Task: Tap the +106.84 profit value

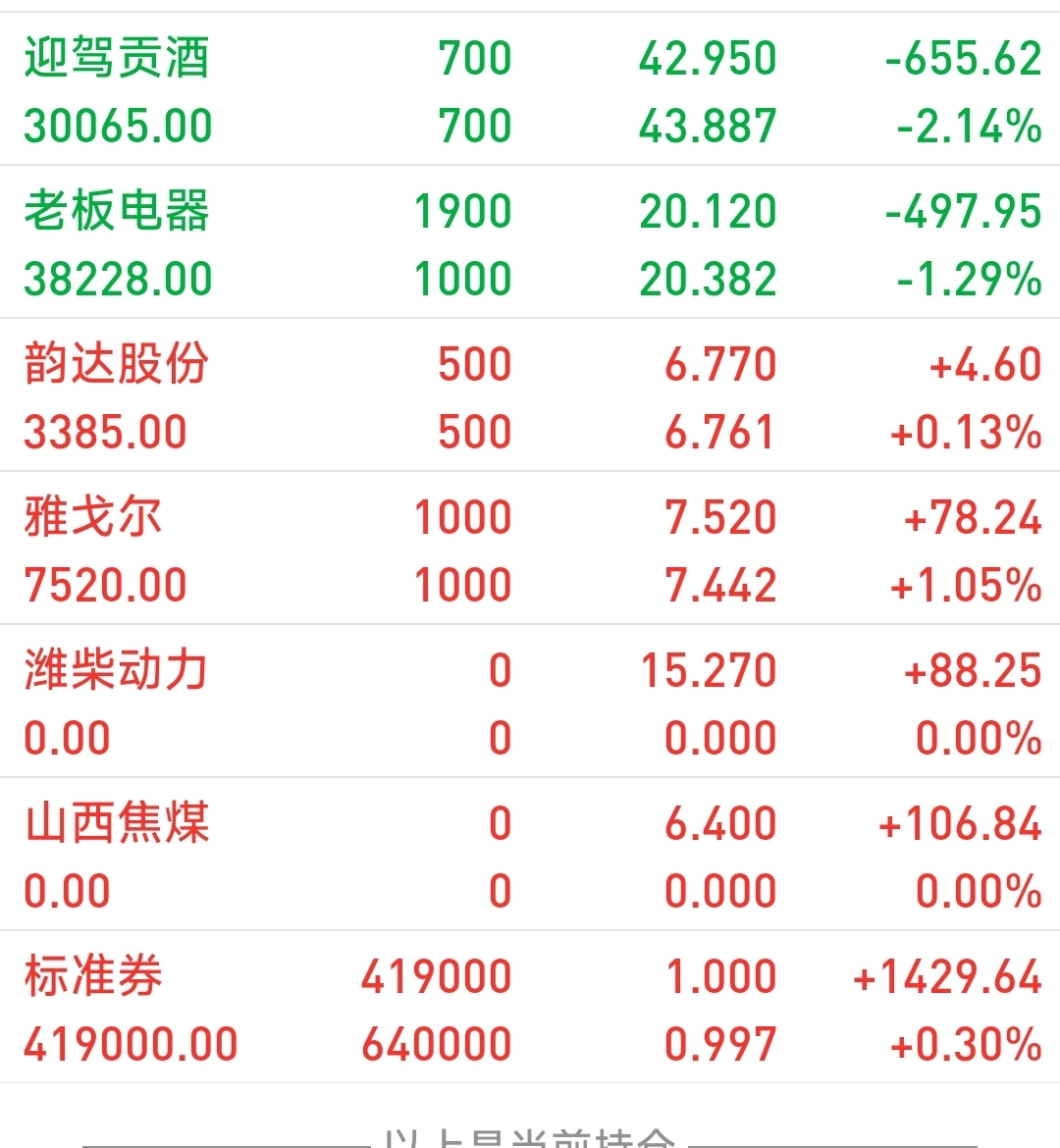Action: 960,823
